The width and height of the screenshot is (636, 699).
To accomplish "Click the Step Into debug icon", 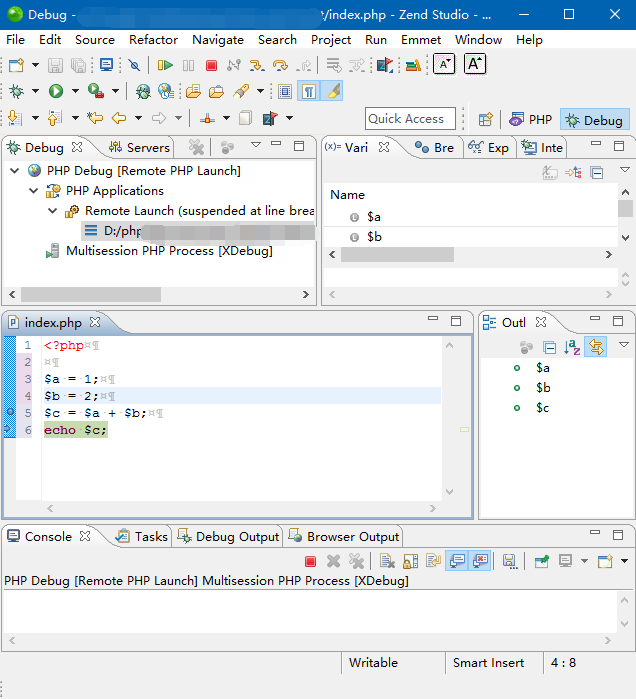I will (x=257, y=66).
